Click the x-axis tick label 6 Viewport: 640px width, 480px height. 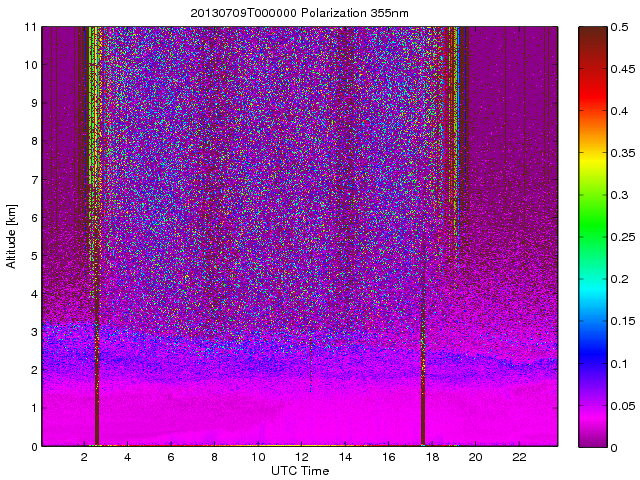171,457
